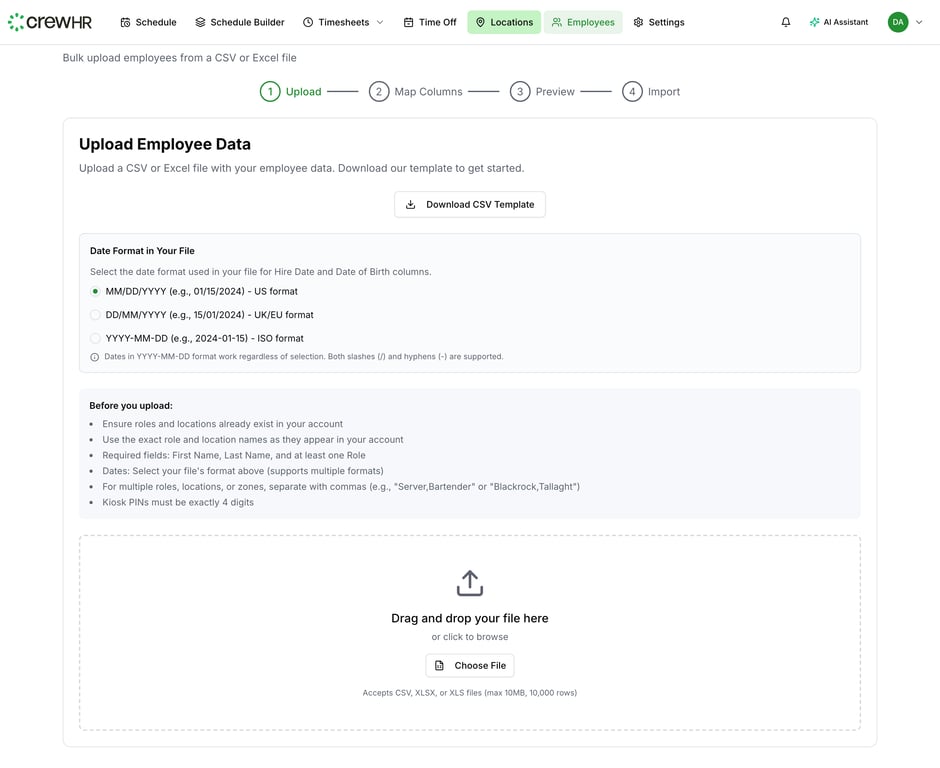Open the AI Assistant sparkle icon
This screenshot has height=768, width=940.
pos(815,22)
